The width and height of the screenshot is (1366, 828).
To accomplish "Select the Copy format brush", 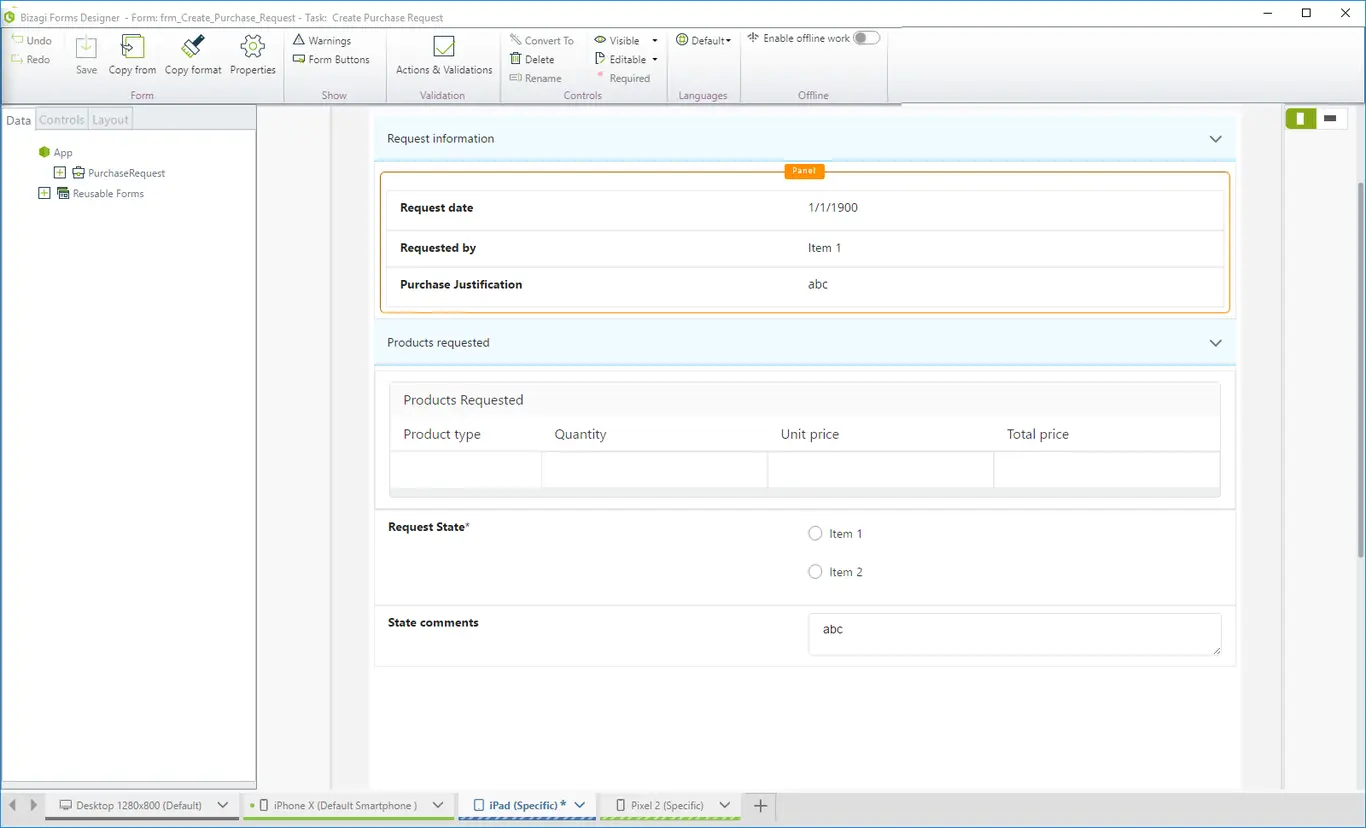I will [193, 55].
